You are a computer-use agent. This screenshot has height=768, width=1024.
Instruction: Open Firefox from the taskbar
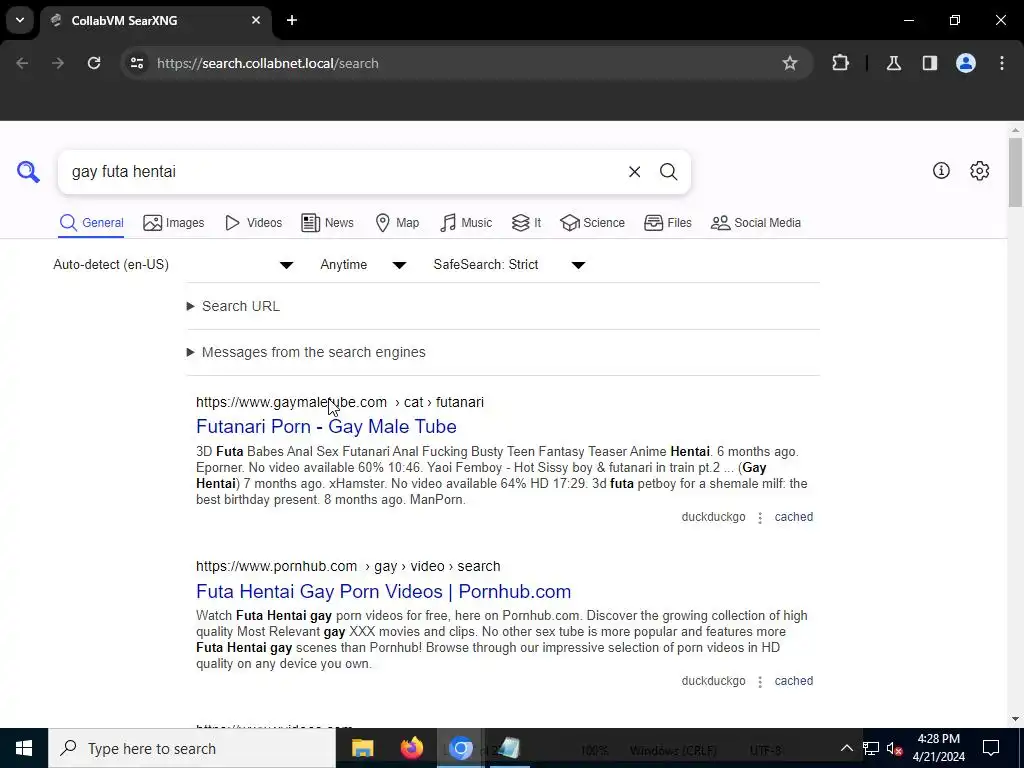[411, 748]
